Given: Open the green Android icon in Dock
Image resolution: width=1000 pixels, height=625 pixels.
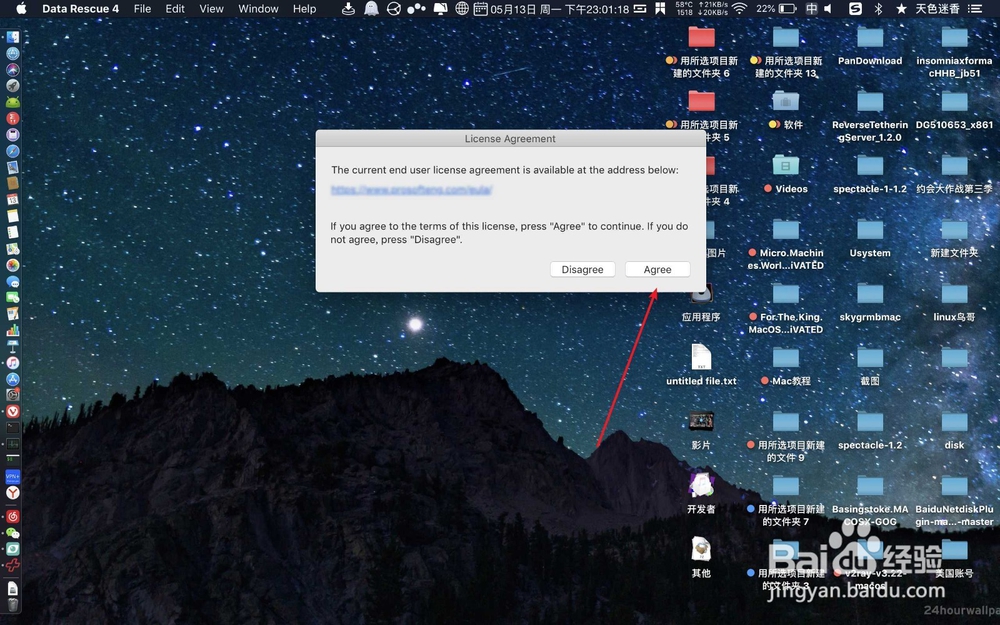Looking at the screenshot, I should point(13,102).
